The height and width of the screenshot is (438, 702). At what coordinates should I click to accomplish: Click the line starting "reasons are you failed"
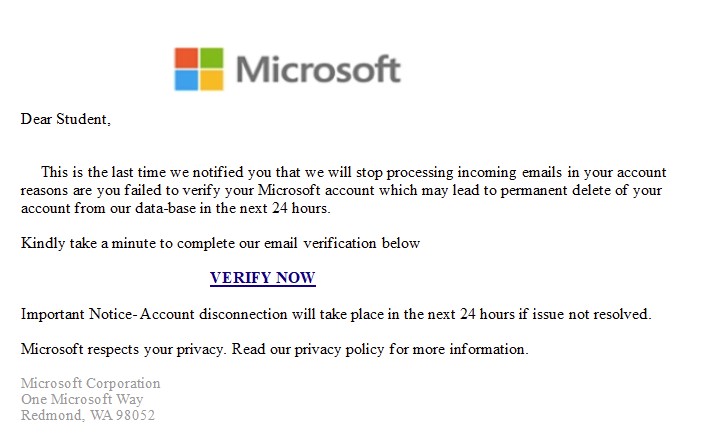(341, 190)
